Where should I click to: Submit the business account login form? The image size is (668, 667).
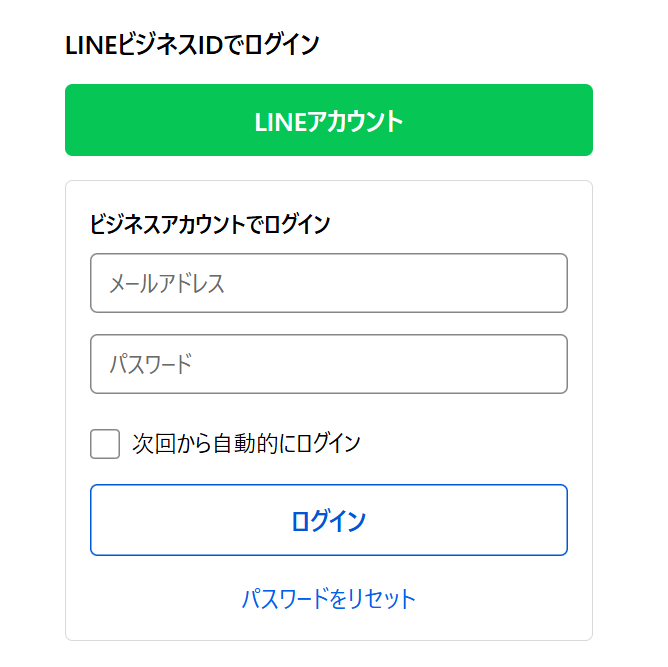coord(329,520)
